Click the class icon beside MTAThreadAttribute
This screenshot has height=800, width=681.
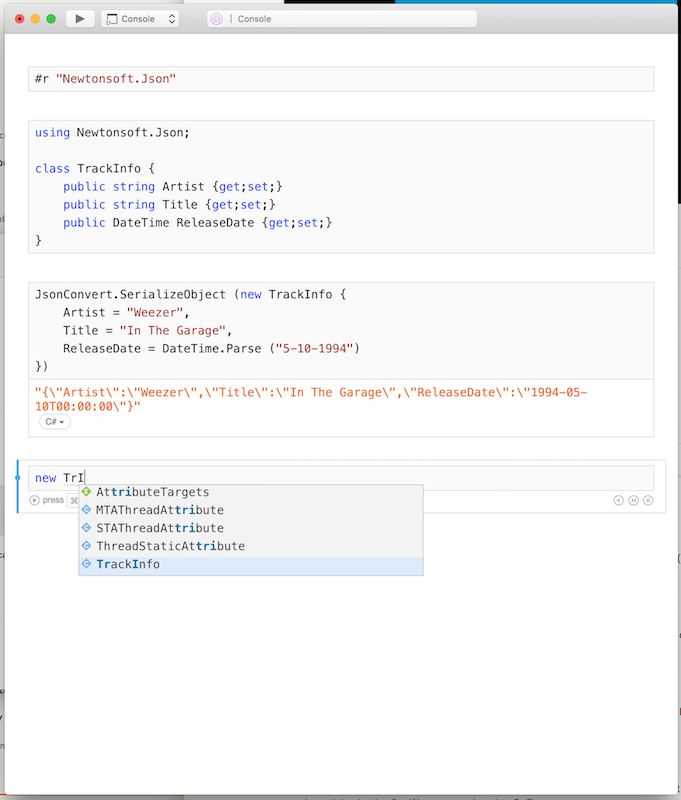point(87,510)
